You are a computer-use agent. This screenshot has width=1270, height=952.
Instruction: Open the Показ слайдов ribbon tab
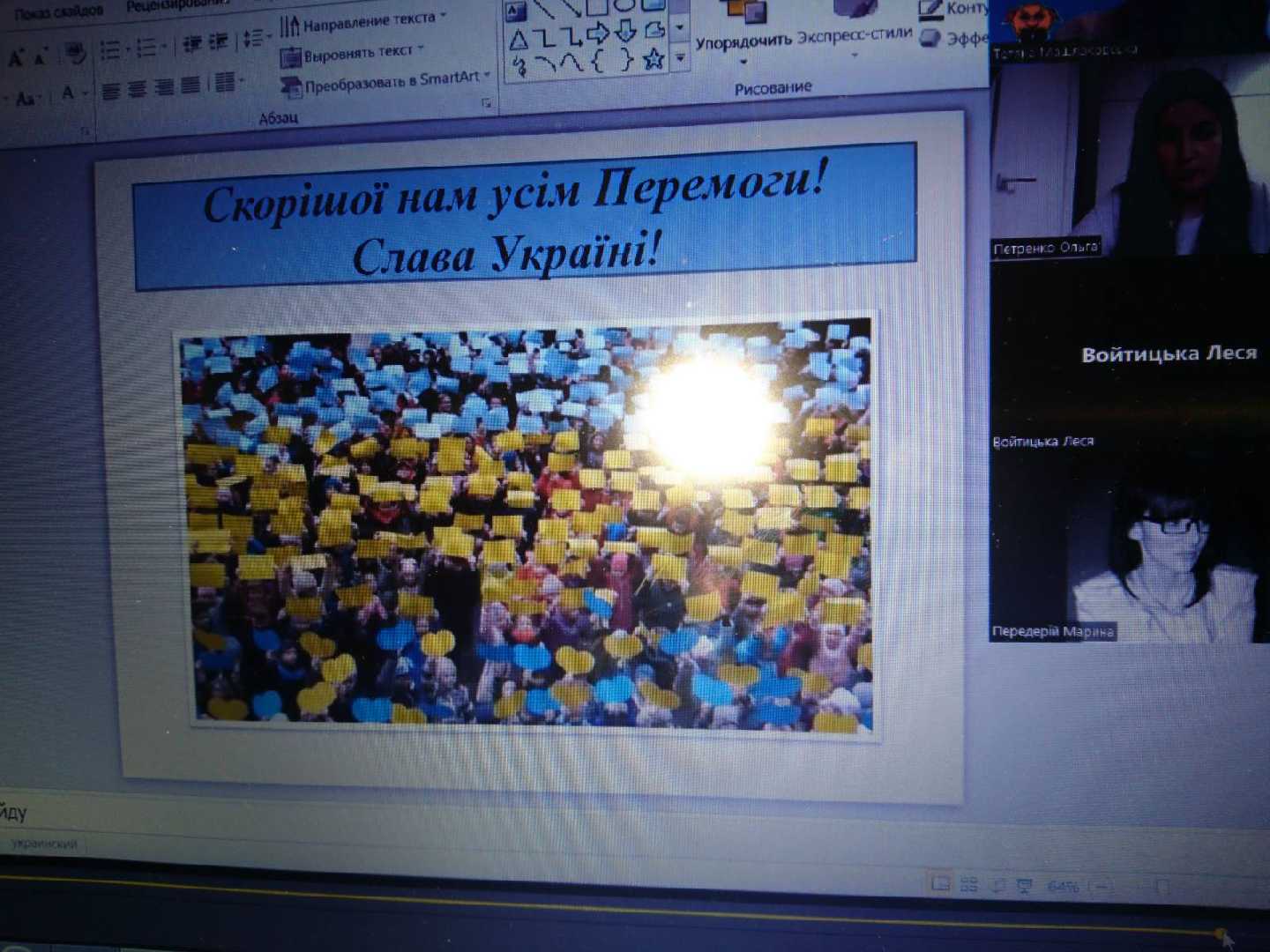coord(58,11)
